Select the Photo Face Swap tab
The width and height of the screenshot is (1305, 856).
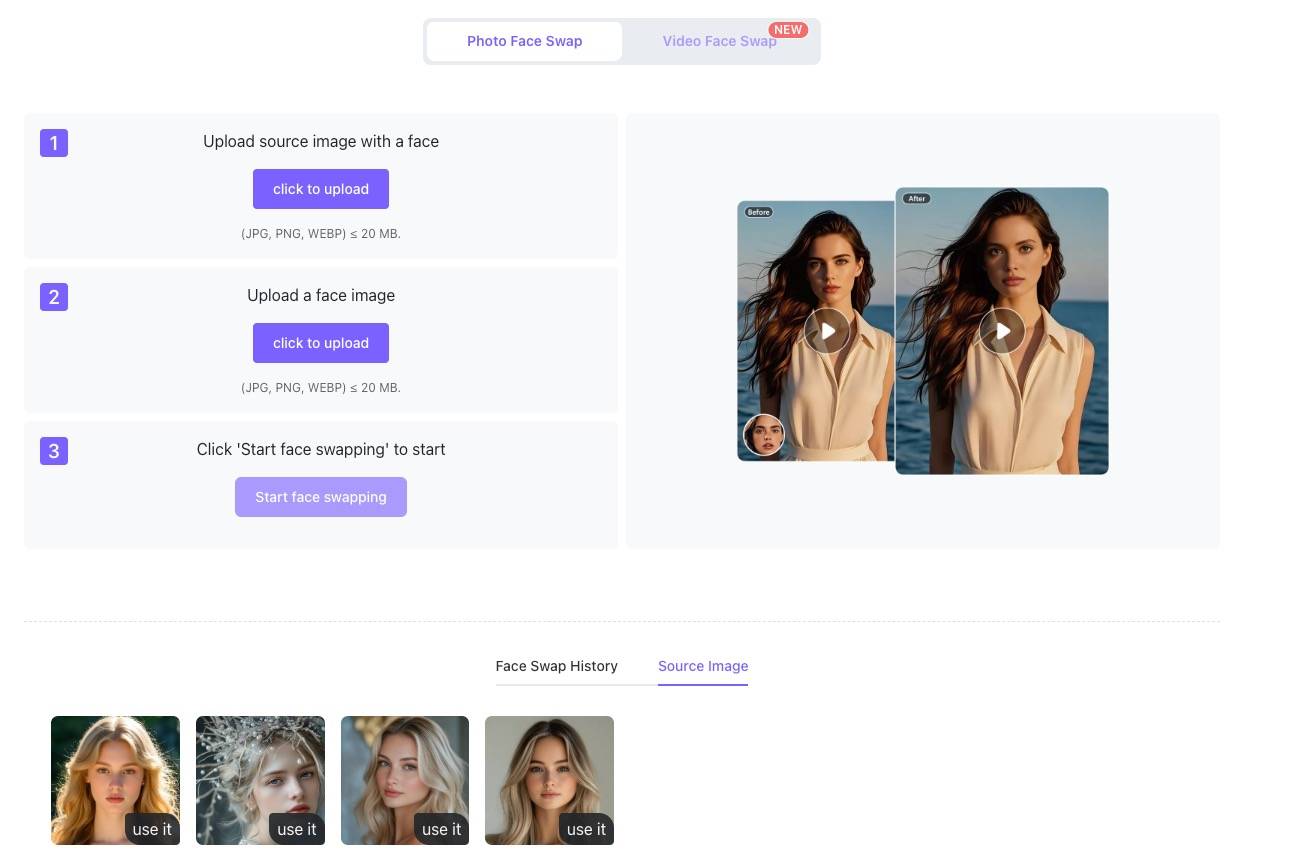(x=524, y=41)
